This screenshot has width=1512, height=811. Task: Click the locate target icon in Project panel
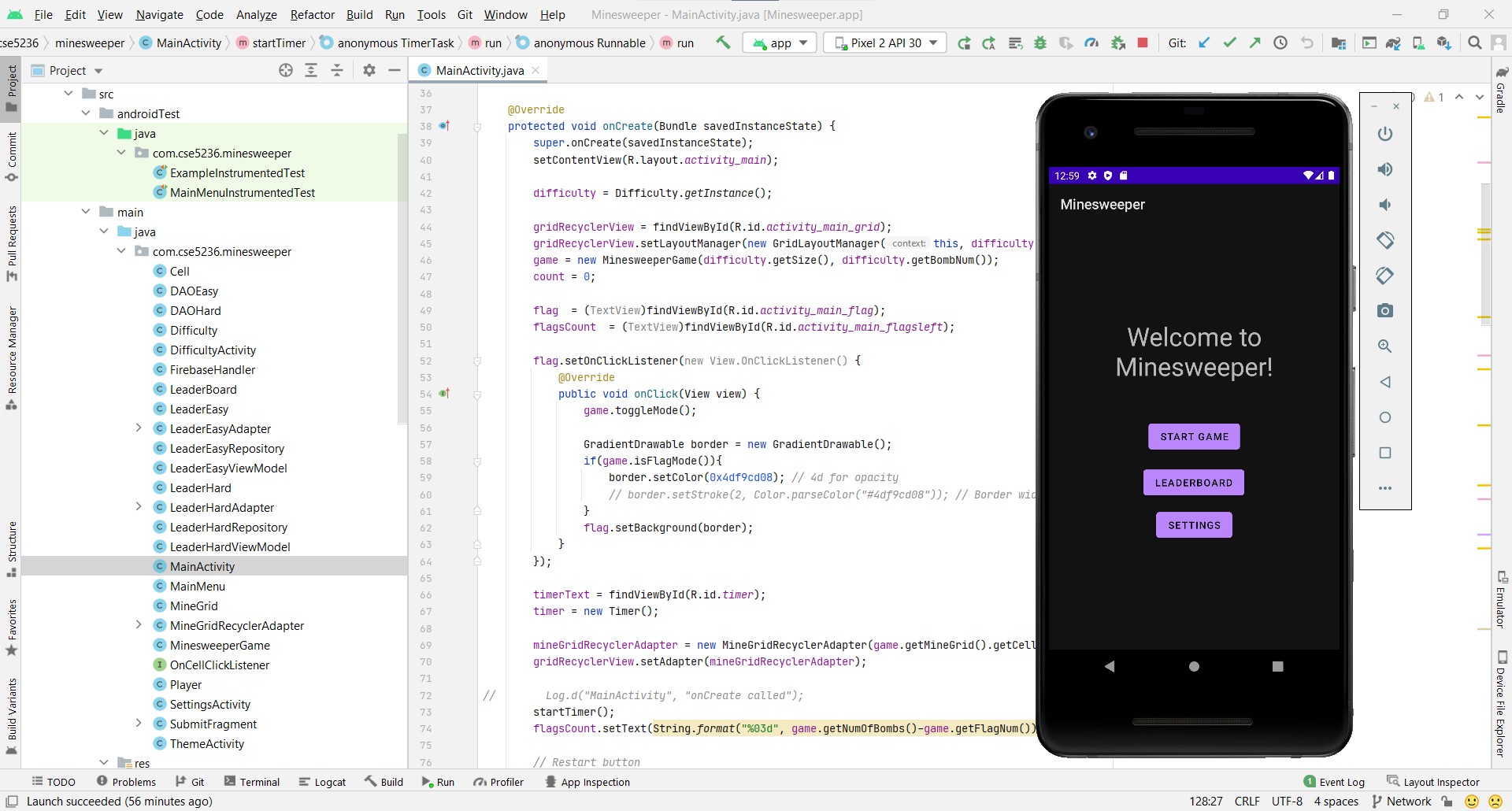click(x=286, y=70)
